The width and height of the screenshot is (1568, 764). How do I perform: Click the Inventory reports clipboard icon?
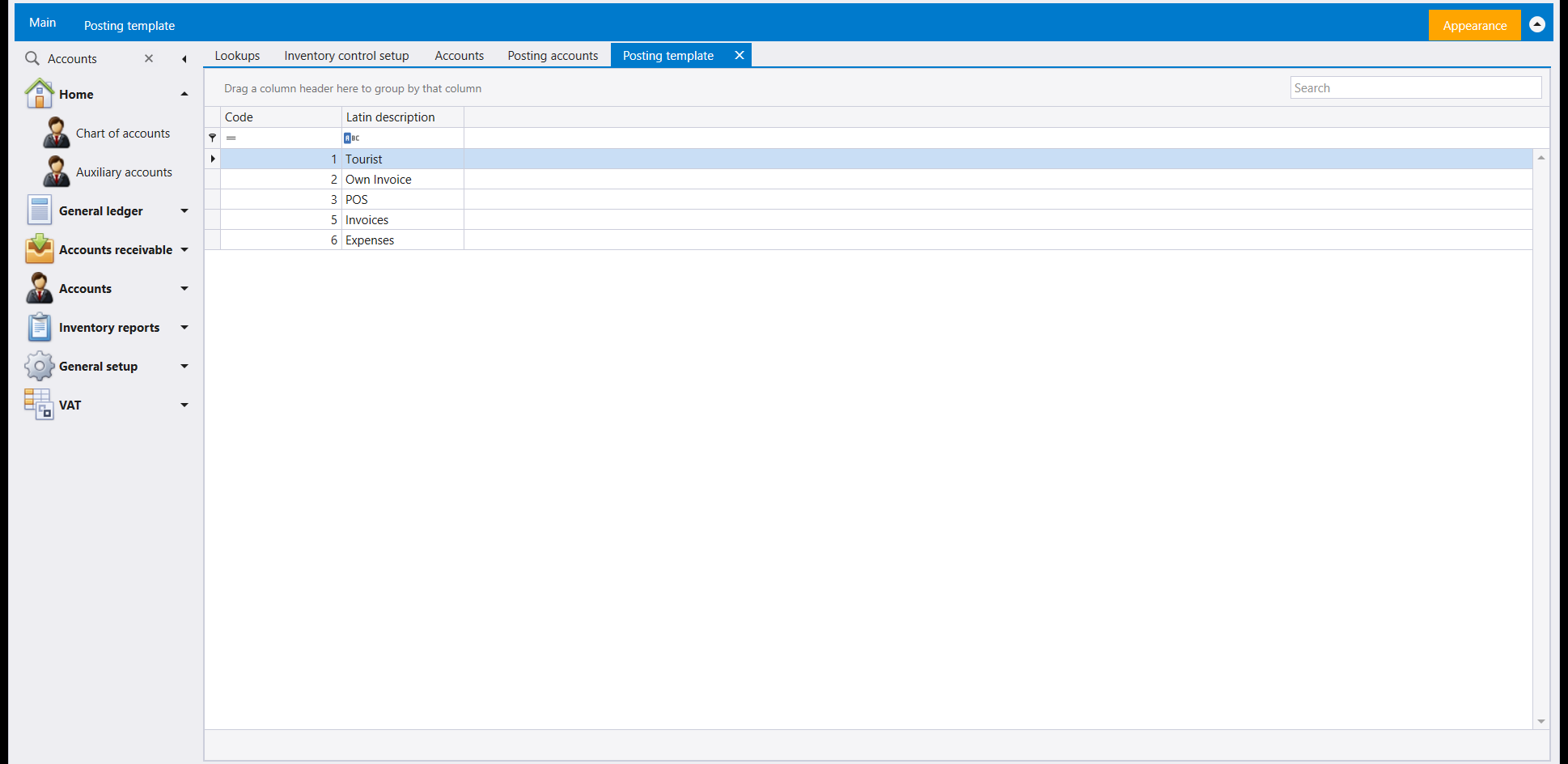[x=39, y=327]
